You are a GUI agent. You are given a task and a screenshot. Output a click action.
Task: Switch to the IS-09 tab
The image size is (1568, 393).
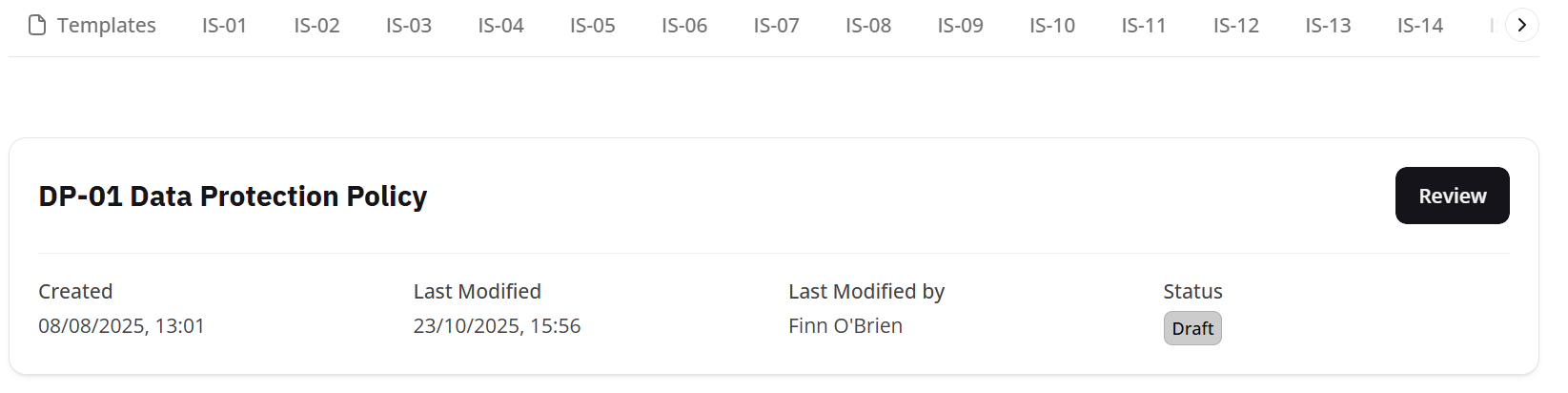click(x=960, y=26)
